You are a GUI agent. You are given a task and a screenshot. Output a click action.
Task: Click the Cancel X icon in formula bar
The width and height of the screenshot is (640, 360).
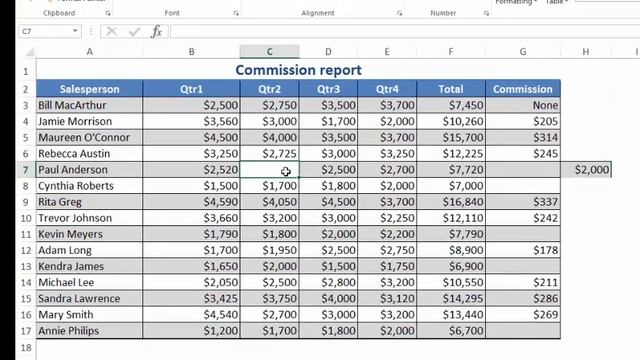(x=111, y=31)
